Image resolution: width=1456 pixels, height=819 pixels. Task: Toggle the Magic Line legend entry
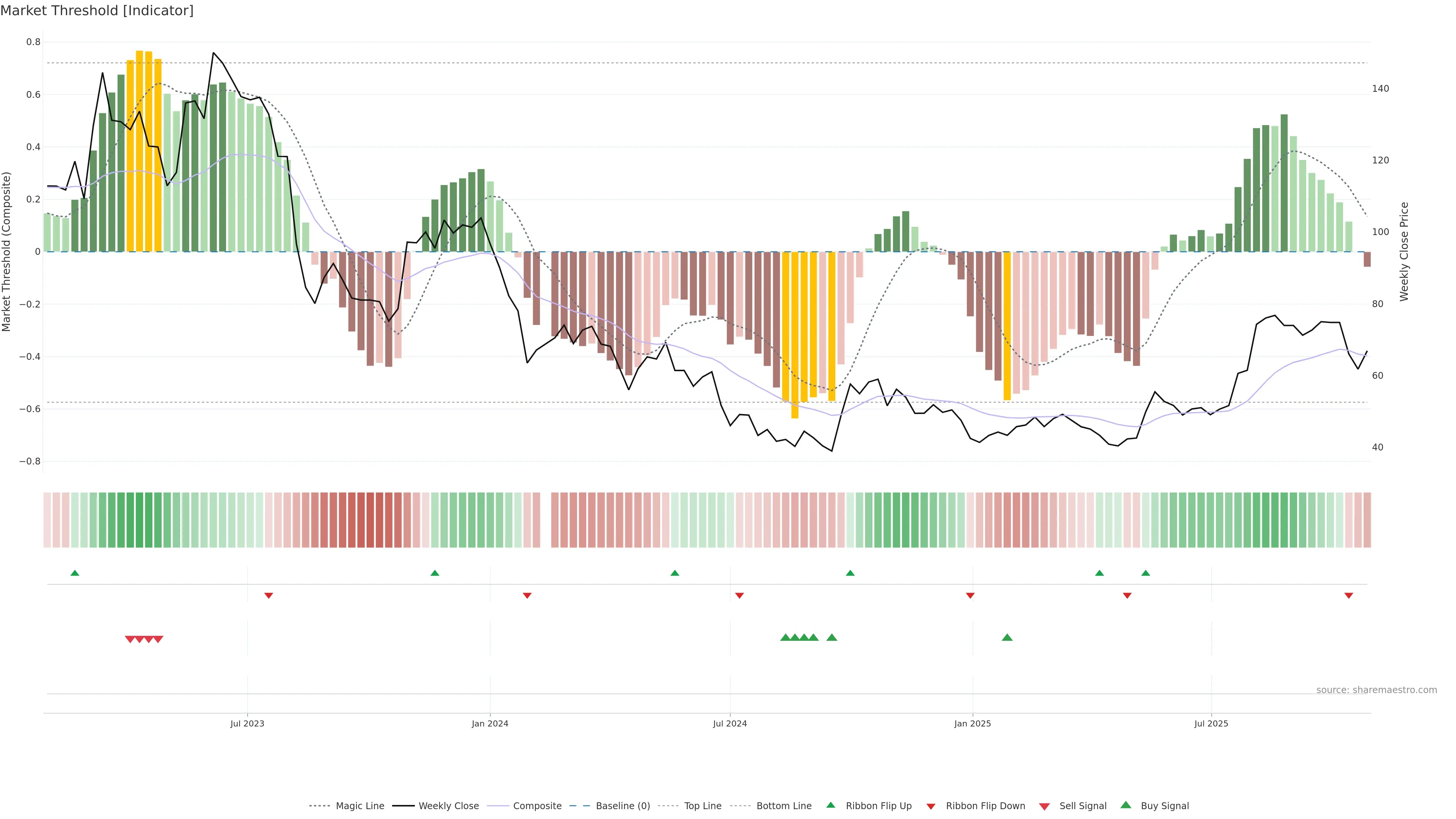pyautogui.click(x=359, y=806)
